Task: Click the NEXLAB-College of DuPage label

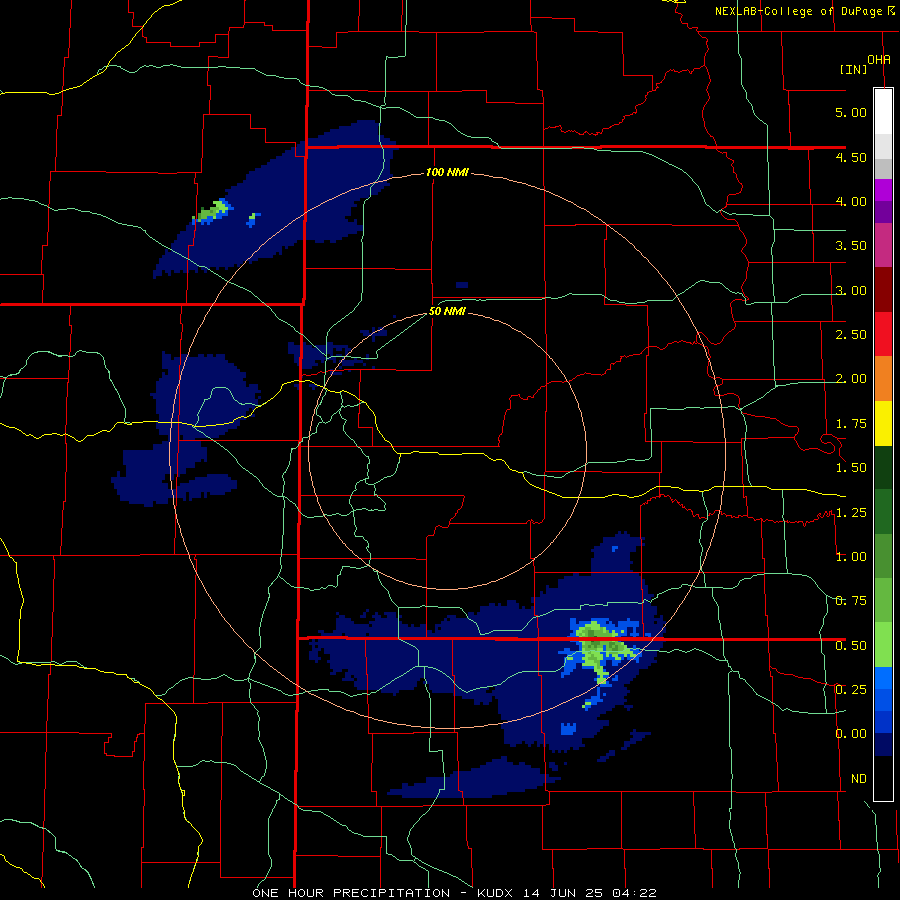Action: click(798, 11)
